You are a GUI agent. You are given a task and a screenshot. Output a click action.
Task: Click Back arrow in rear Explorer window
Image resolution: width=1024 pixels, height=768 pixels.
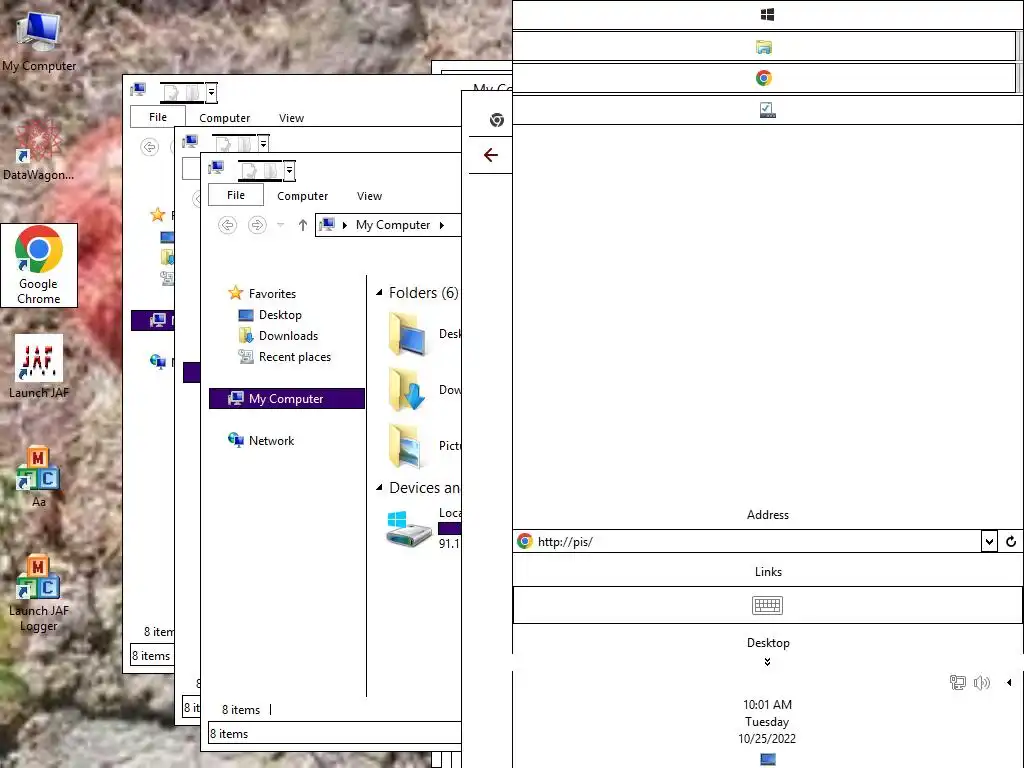150,146
